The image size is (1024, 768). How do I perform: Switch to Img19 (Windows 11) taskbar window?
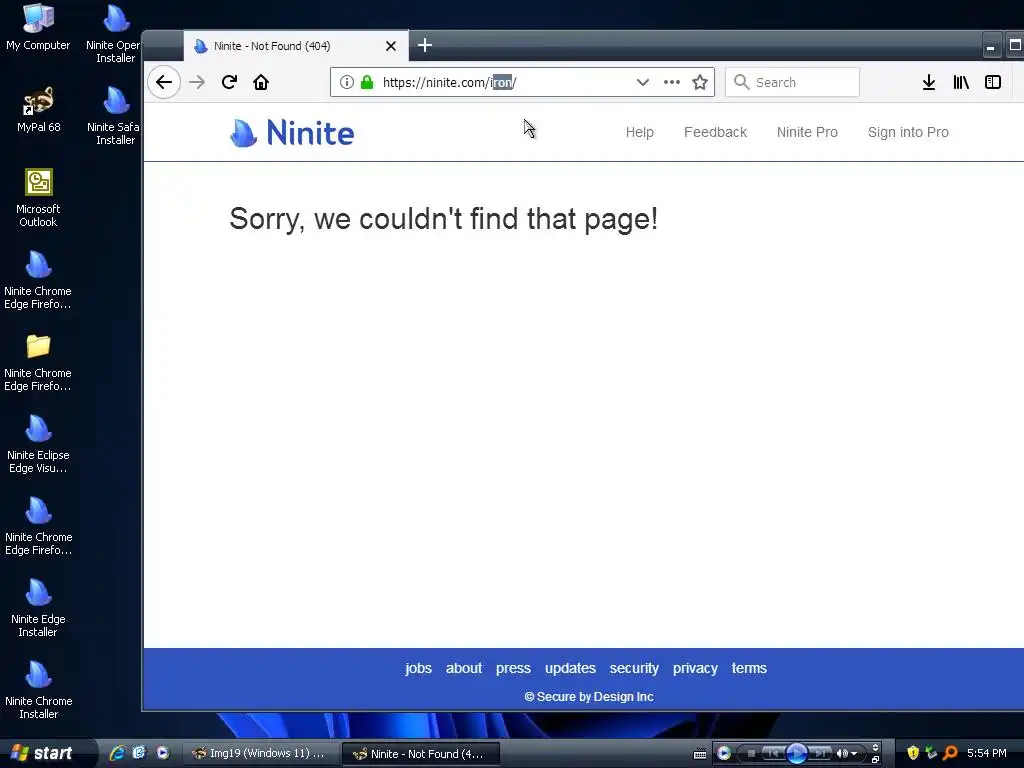pyautogui.click(x=260, y=754)
